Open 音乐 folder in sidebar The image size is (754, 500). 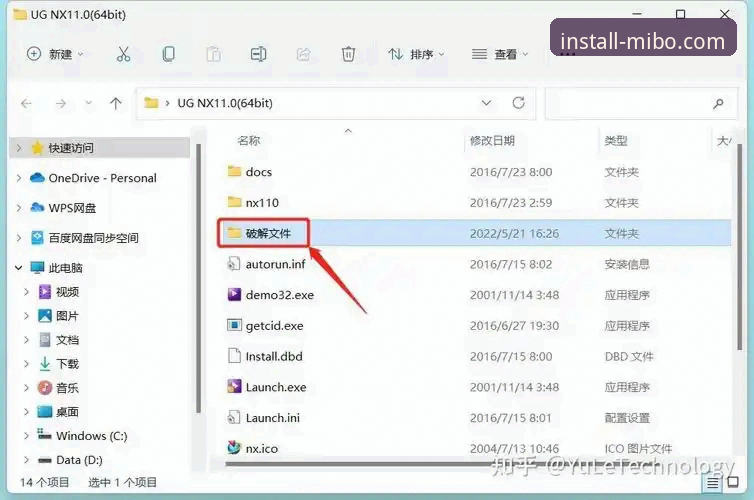67,388
